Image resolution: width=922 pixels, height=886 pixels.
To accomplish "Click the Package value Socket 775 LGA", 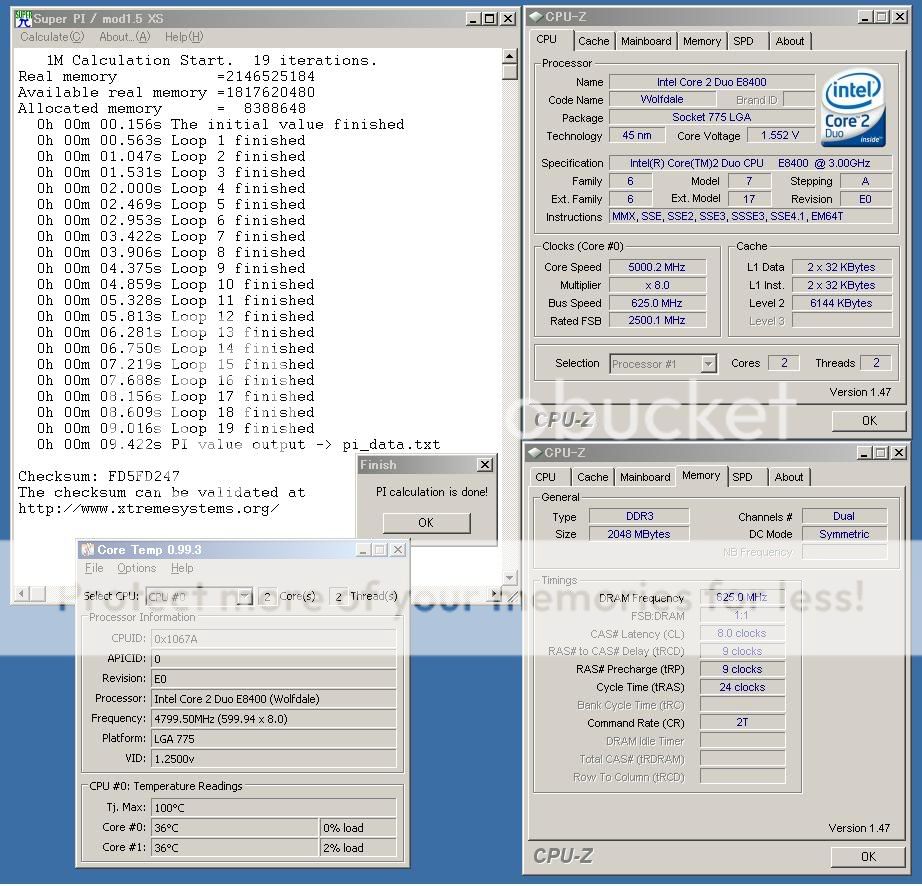I will pos(711,117).
